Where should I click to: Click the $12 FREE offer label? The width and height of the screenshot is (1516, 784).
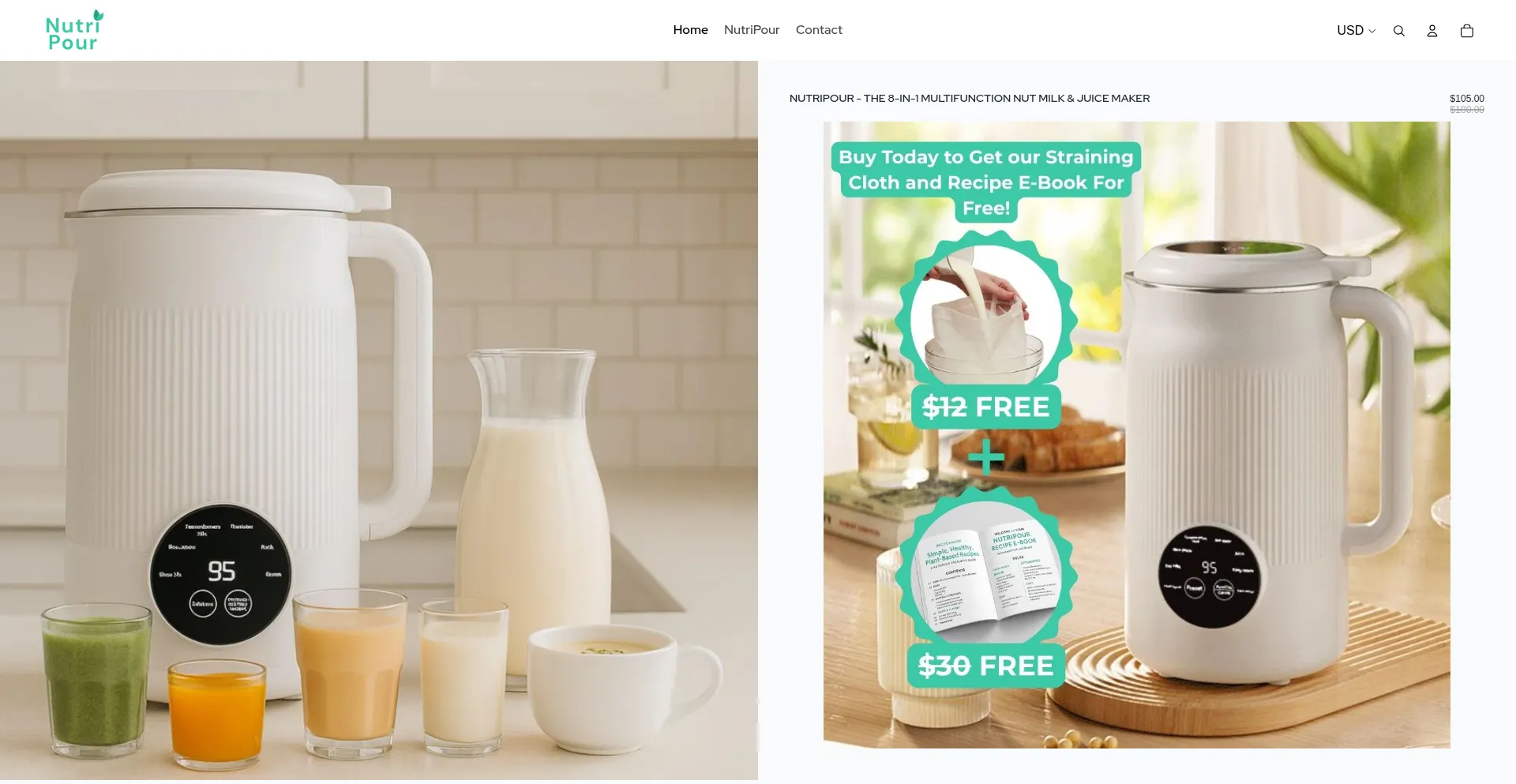[986, 407]
